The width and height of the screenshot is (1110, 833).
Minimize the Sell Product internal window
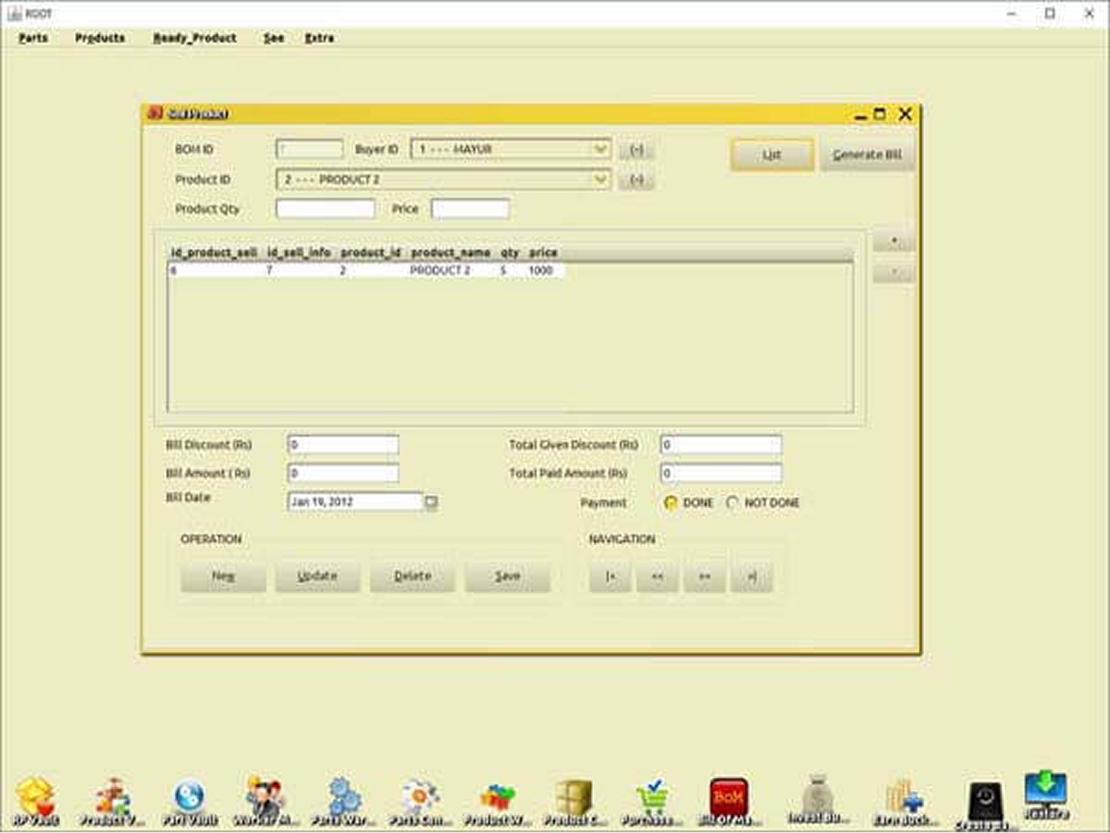[x=861, y=115]
